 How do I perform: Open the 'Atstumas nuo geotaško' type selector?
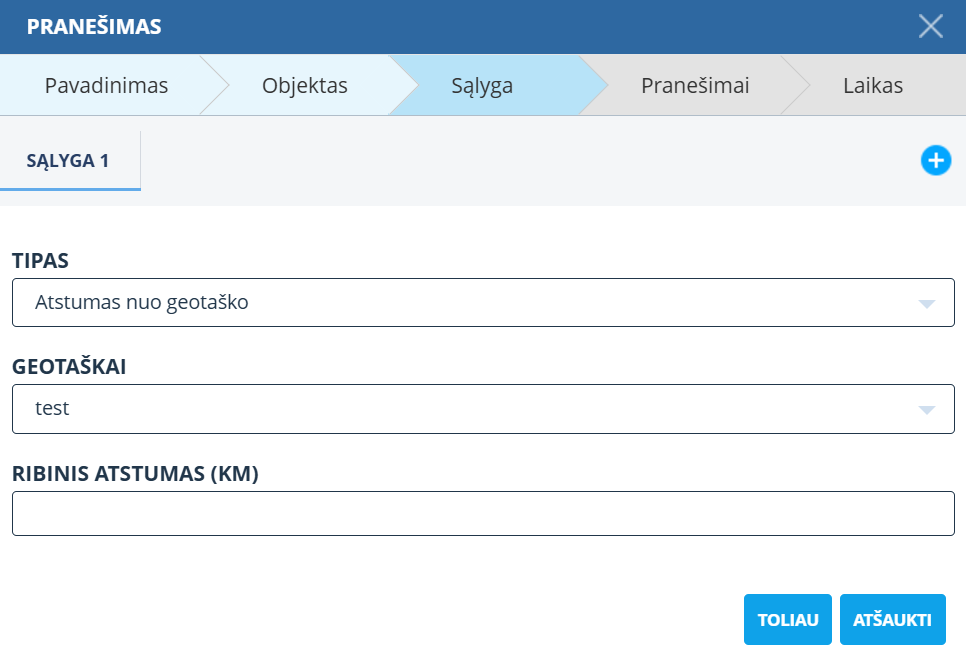pos(470,303)
